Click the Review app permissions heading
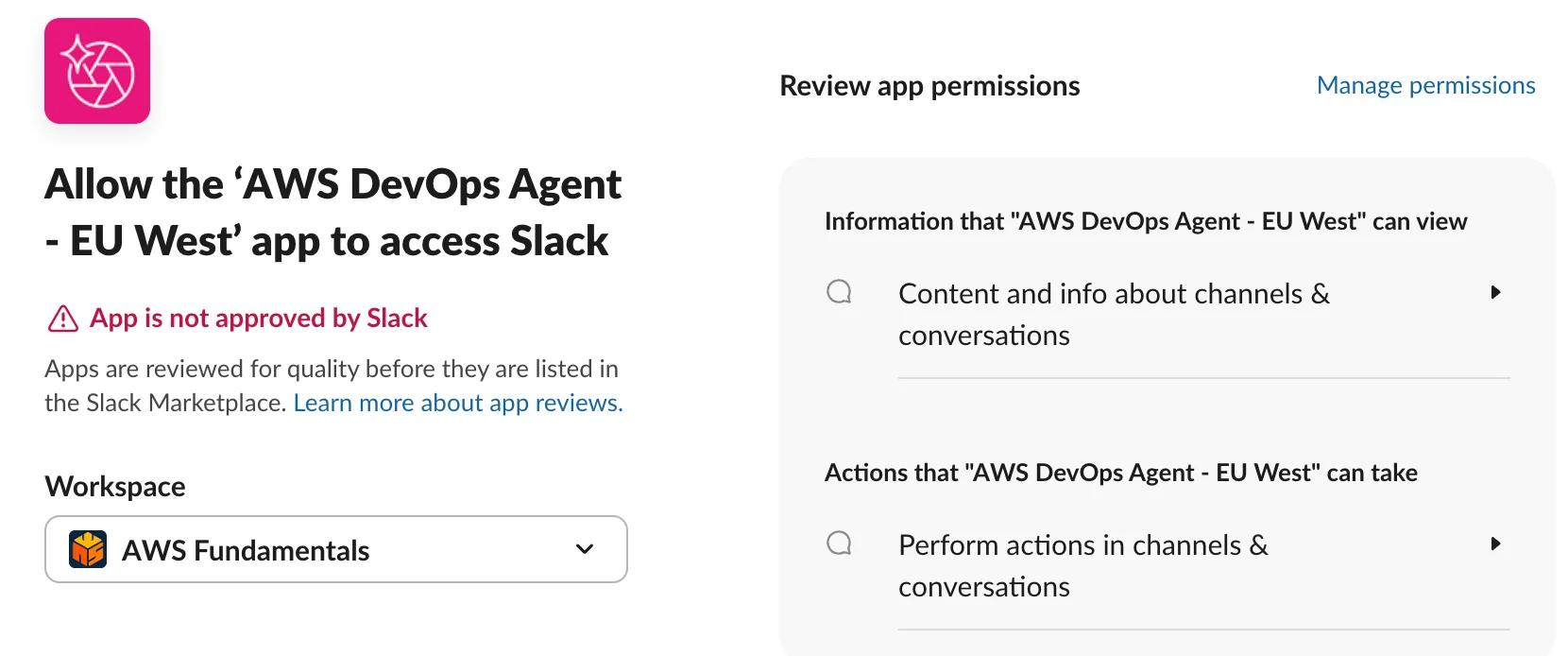The width and height of the screenshot is (1568, 656). click(929, 86)
